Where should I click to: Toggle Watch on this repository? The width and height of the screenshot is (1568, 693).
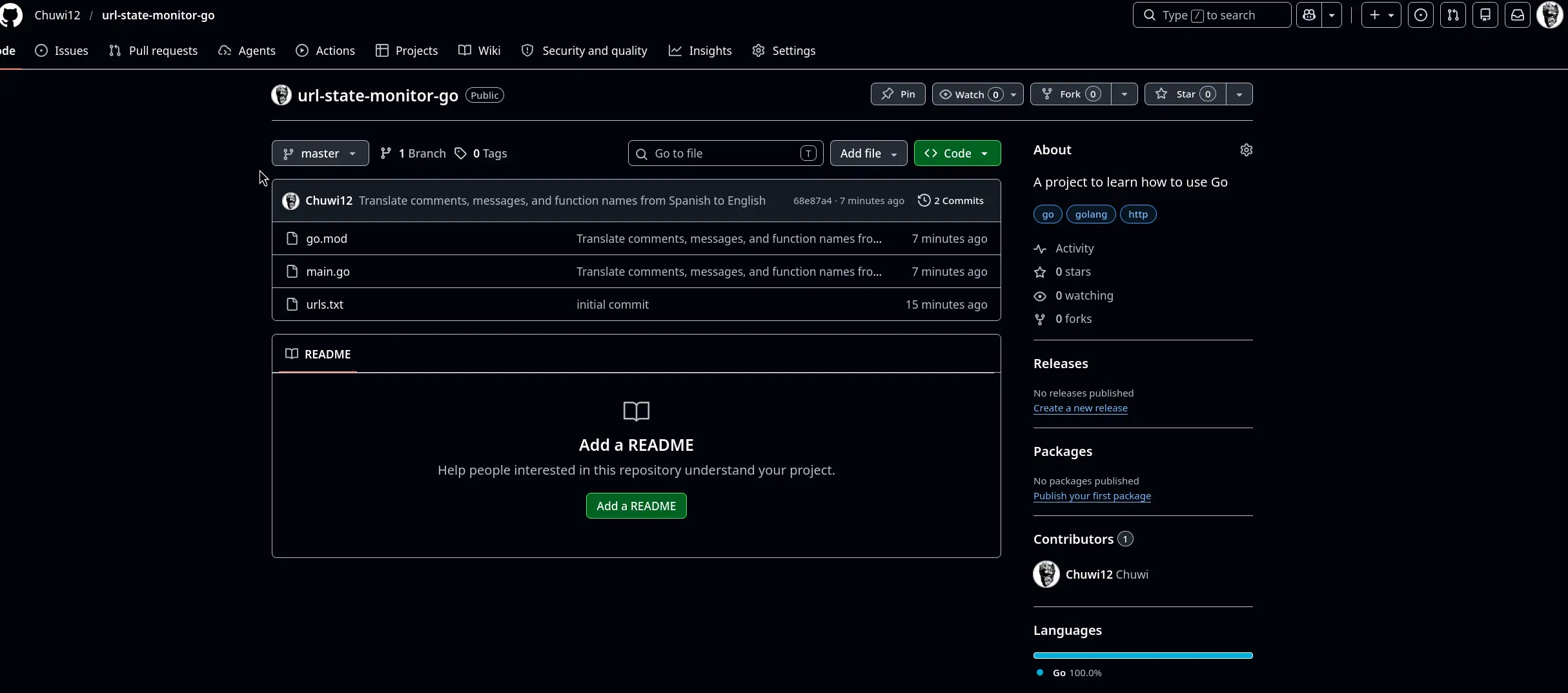(x=970, y=94)
